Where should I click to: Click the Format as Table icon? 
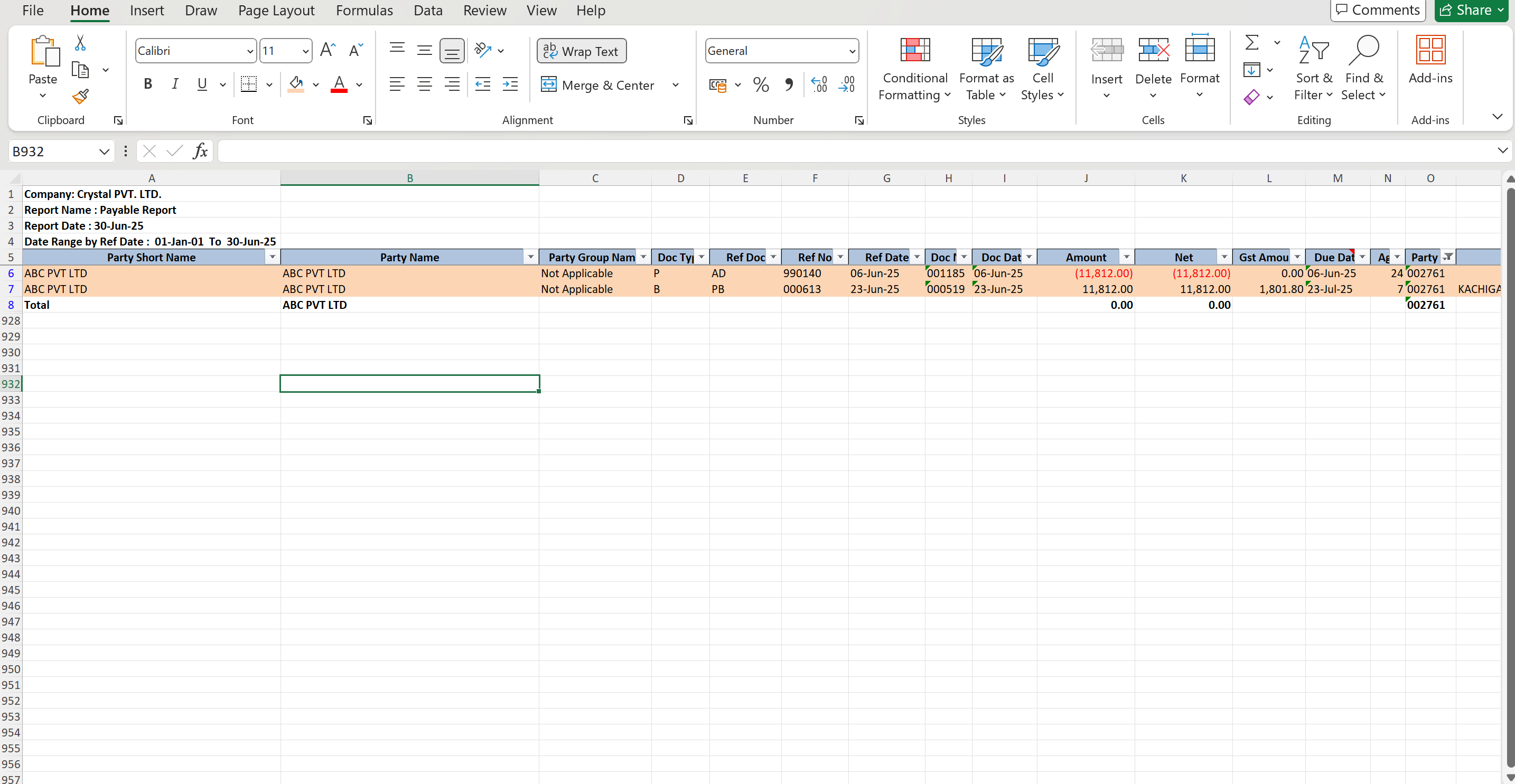pyautogui.click(x=986, y=68)
